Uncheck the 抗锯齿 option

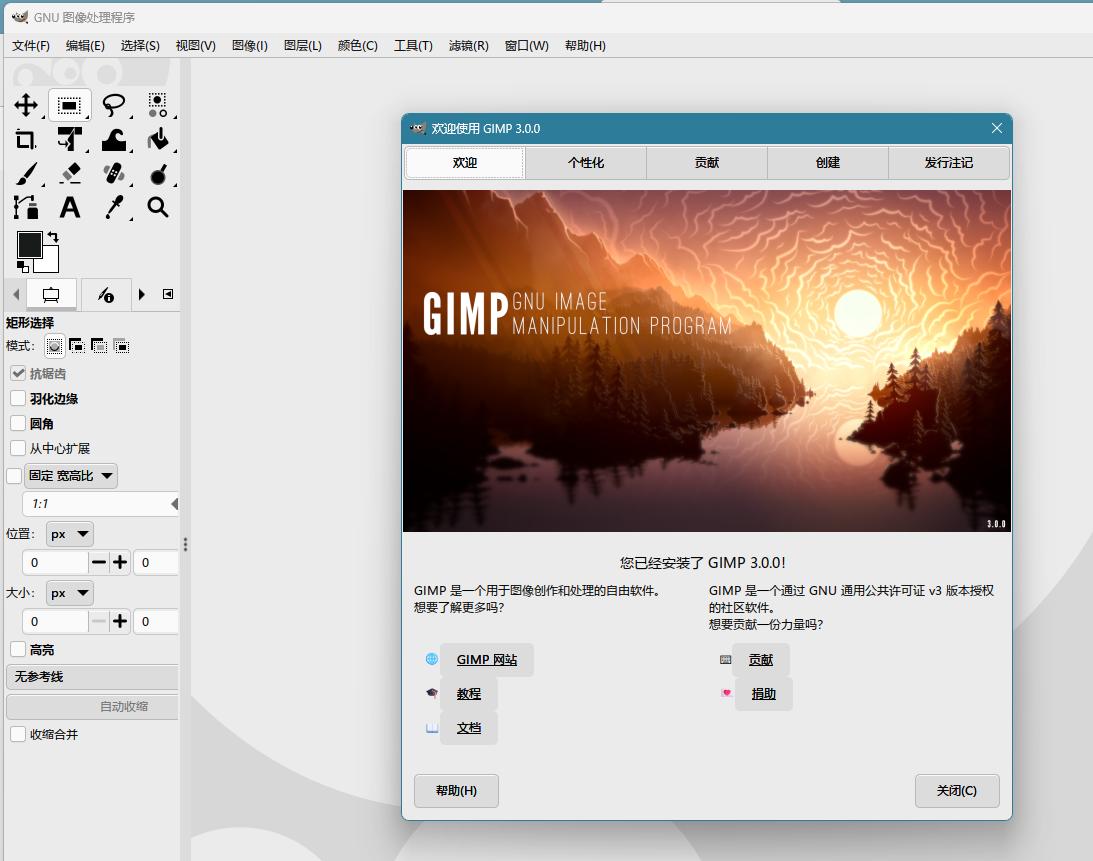point(18,373)
